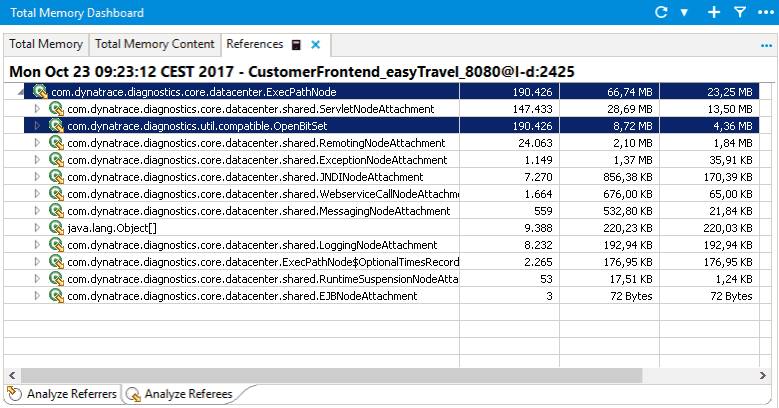The height and width of the screenshot is (408, 779).
Task: Expand the ExecPathNode$OptionalTimesRecord row
Action: pyautogui.click(x=37, y=261)
